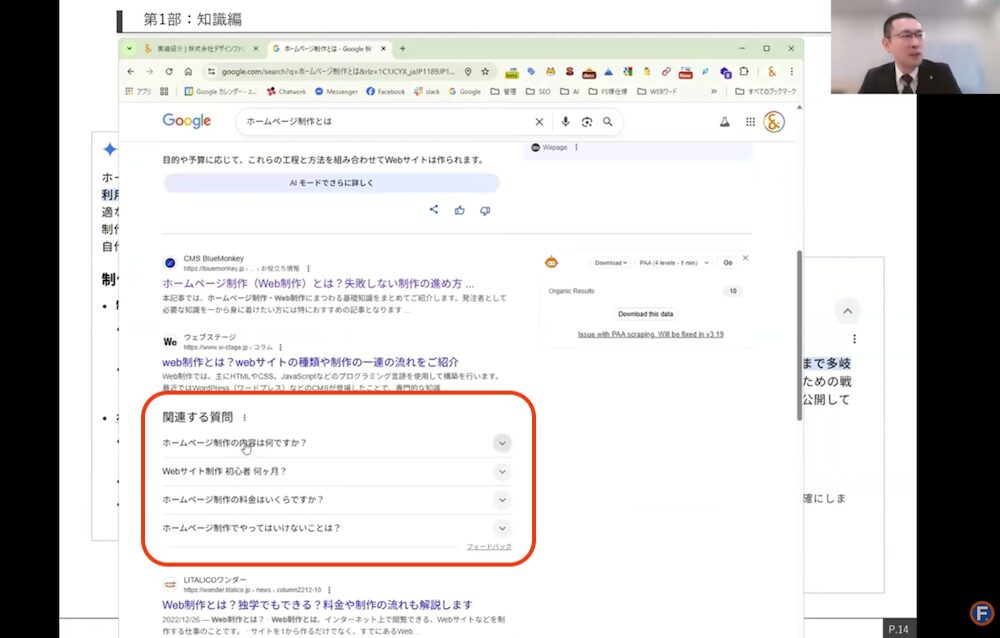Click the browser back arrow
The width and height of the screenshot is (1000, 638).
131,72
